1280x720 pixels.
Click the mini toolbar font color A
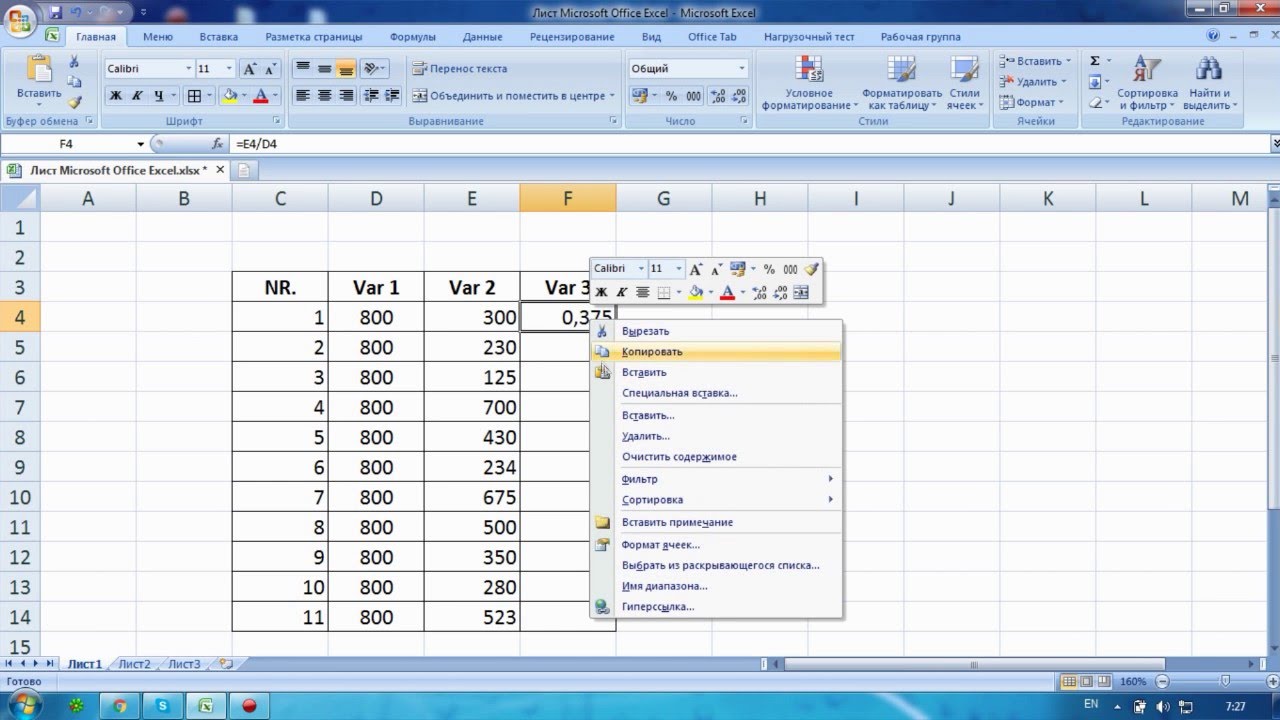[727, 292]
